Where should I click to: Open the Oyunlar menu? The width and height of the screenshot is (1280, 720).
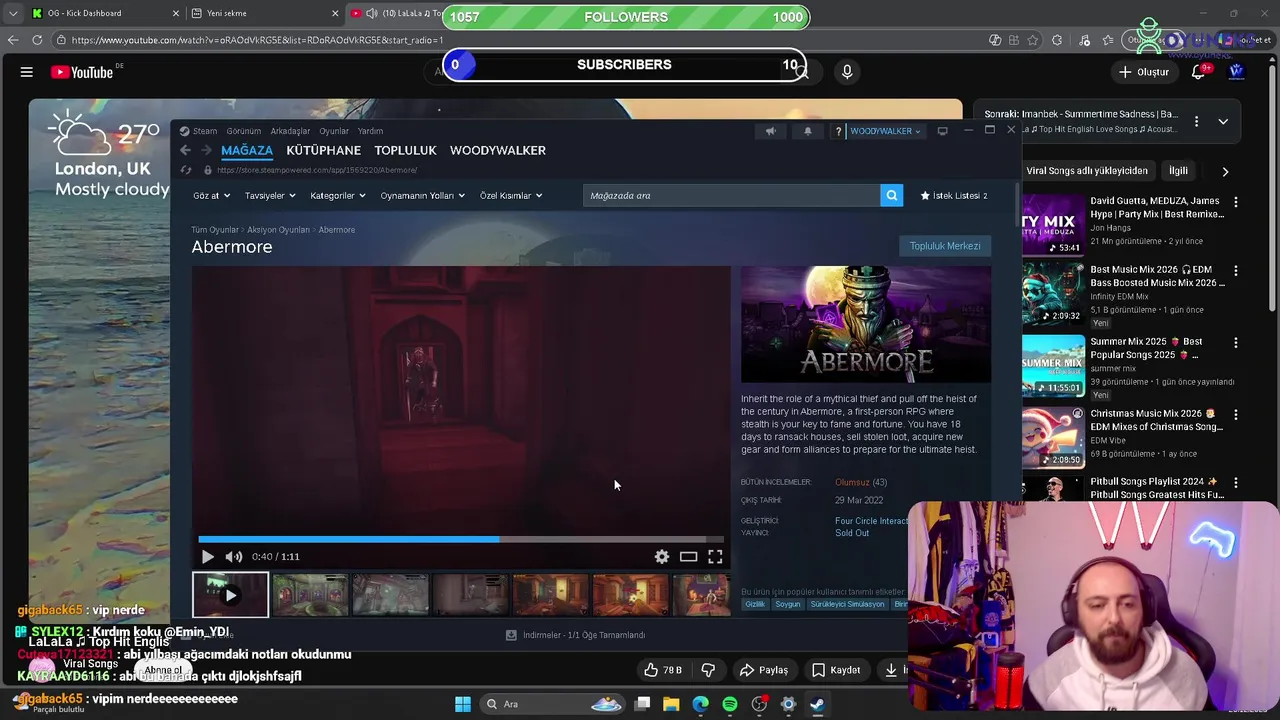click(334, 131)
